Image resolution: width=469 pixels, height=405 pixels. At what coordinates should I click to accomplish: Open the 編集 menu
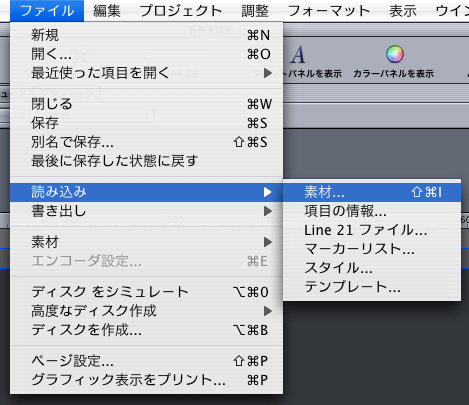107,11
